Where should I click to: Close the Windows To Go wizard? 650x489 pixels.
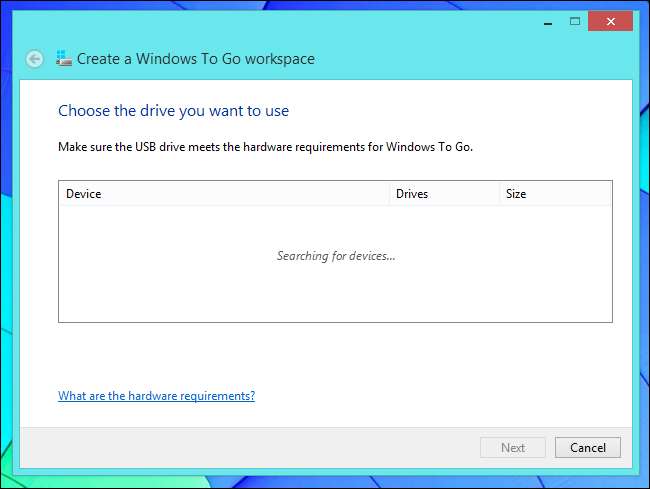[x=610, y=22]
